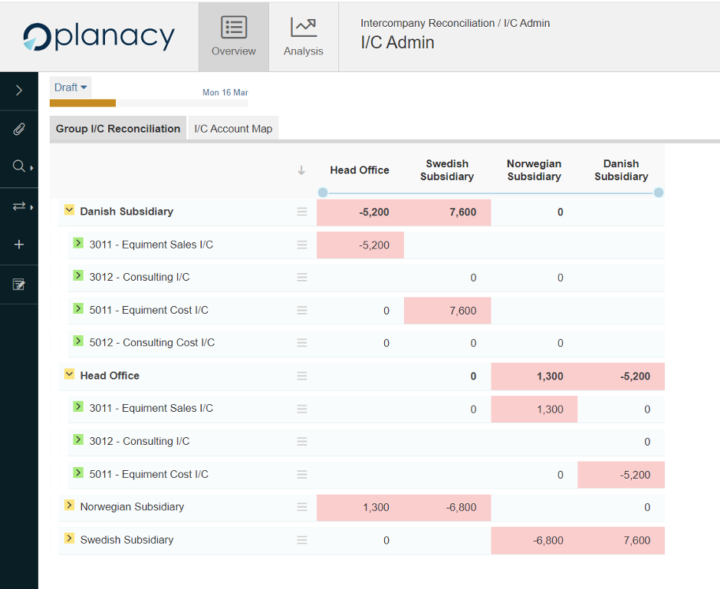Click the down arrow sort icon in header
This screenshot has width=720, height=589.
(x=301, y=171)
